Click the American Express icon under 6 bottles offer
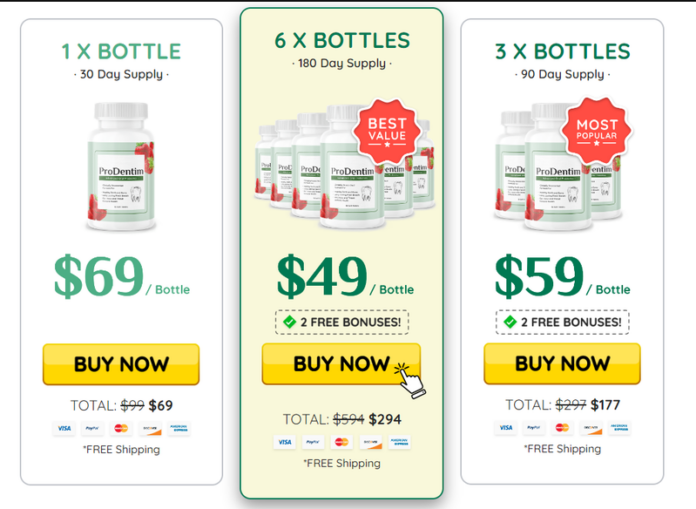The height and width of the screenshot is (509, 696). [x=399, y=442]
